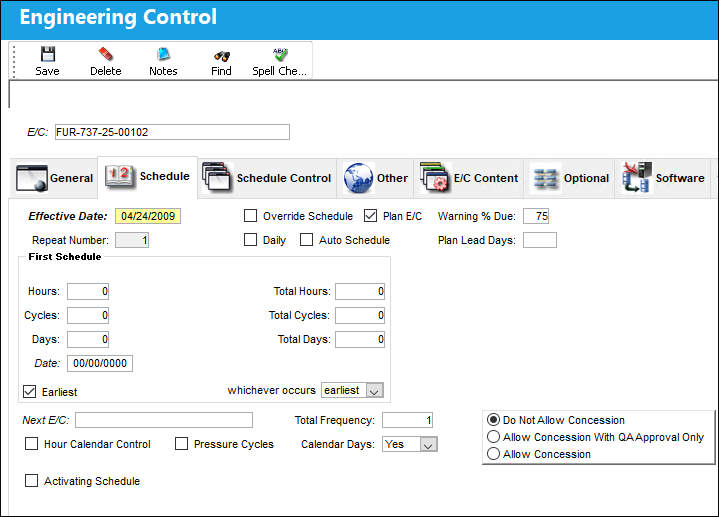The width and height of the screenshot is (719, 517).
Task: Switch to the Optional tab label
Action: tap(586, 178)
